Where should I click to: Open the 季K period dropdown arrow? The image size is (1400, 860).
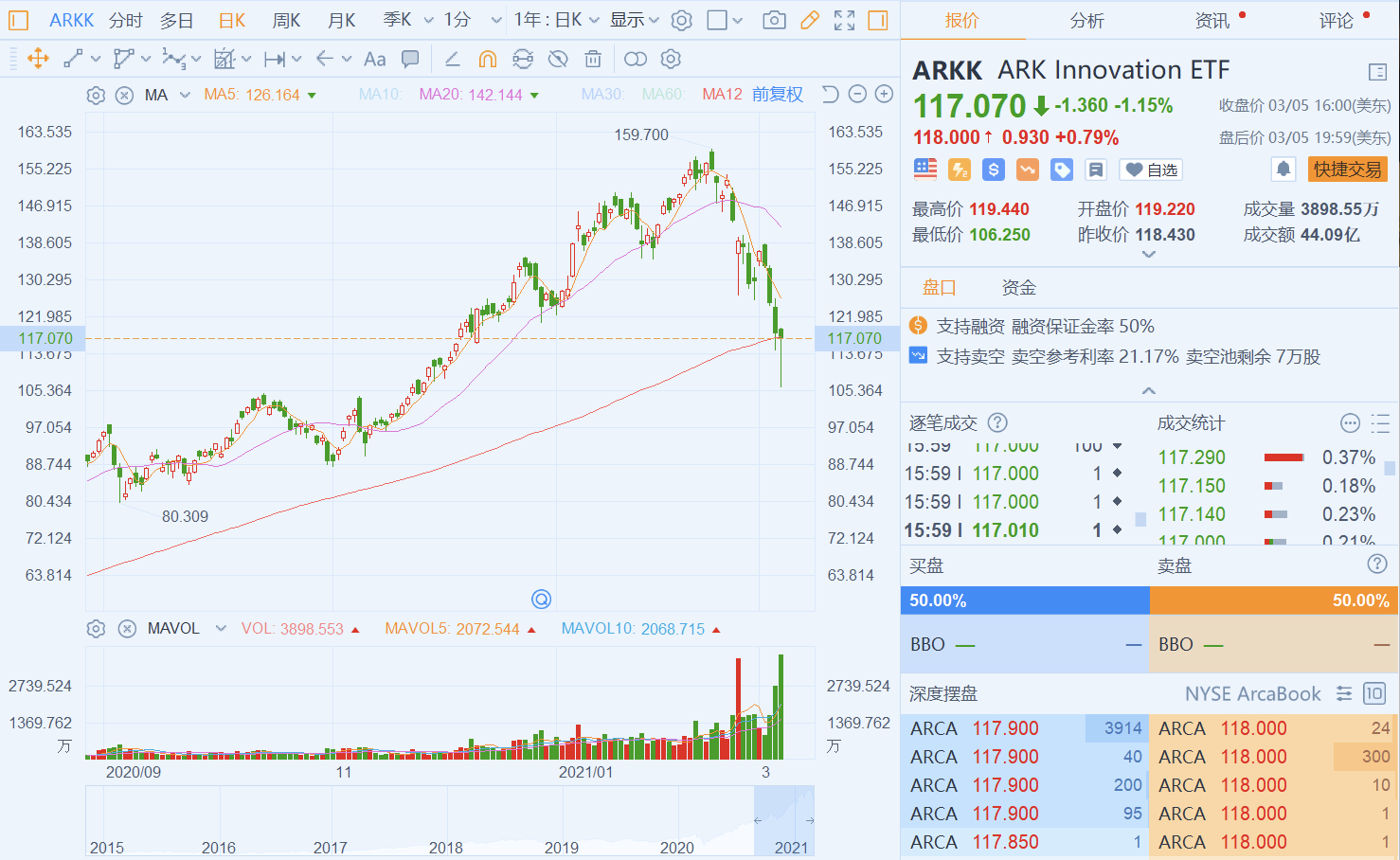(x=428, y=20)
